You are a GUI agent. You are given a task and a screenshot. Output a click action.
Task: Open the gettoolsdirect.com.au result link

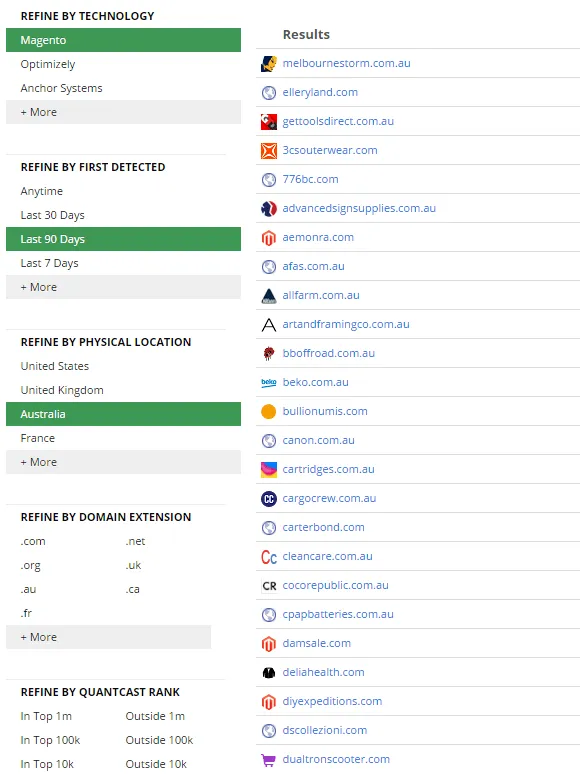coord(338,121)
